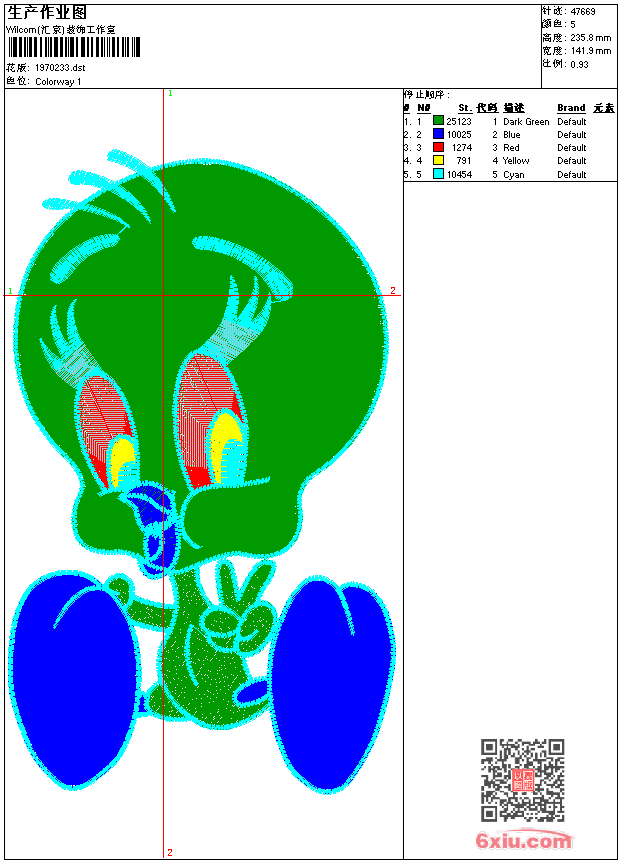This screenshot has height=860, width=620.
Task: Click the 停止顺序 heading
Action: tap(426, 95)
